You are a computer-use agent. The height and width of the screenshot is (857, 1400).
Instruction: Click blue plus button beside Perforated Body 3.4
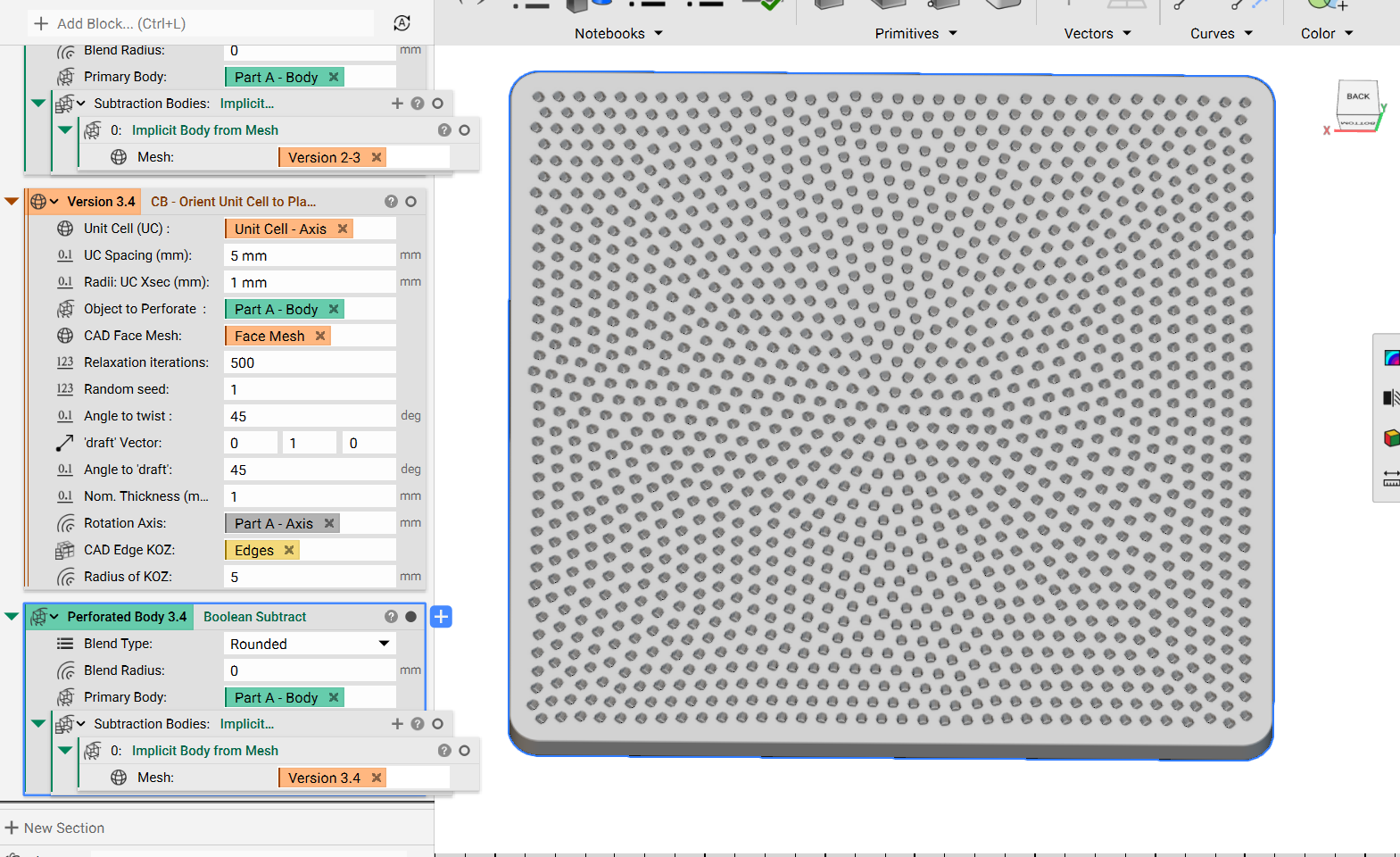tap(441, 617)
